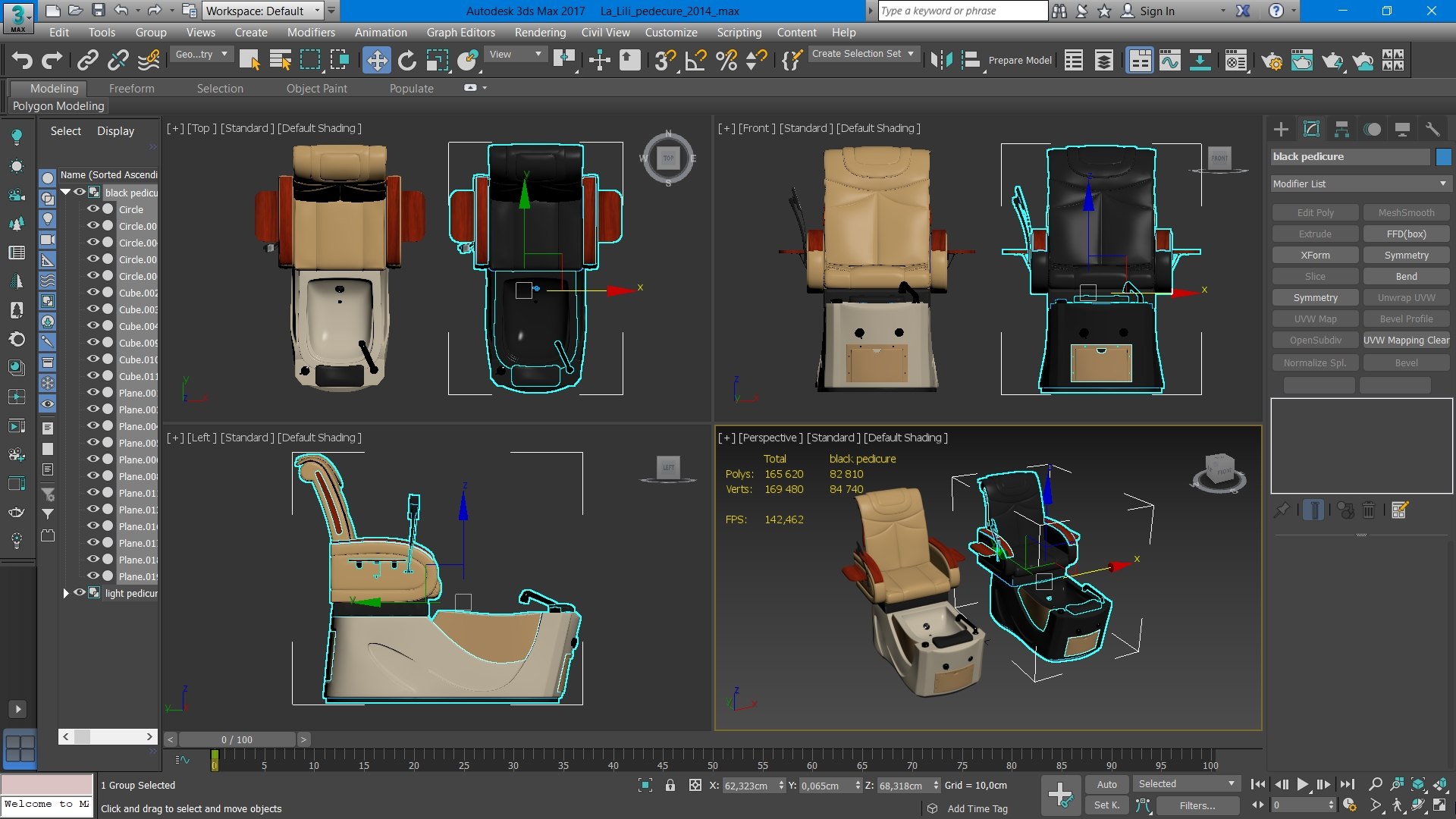The image size is (1456, 819).
Task: Toggle visibility of black pedicure group
Action: (x=80, y=192)
